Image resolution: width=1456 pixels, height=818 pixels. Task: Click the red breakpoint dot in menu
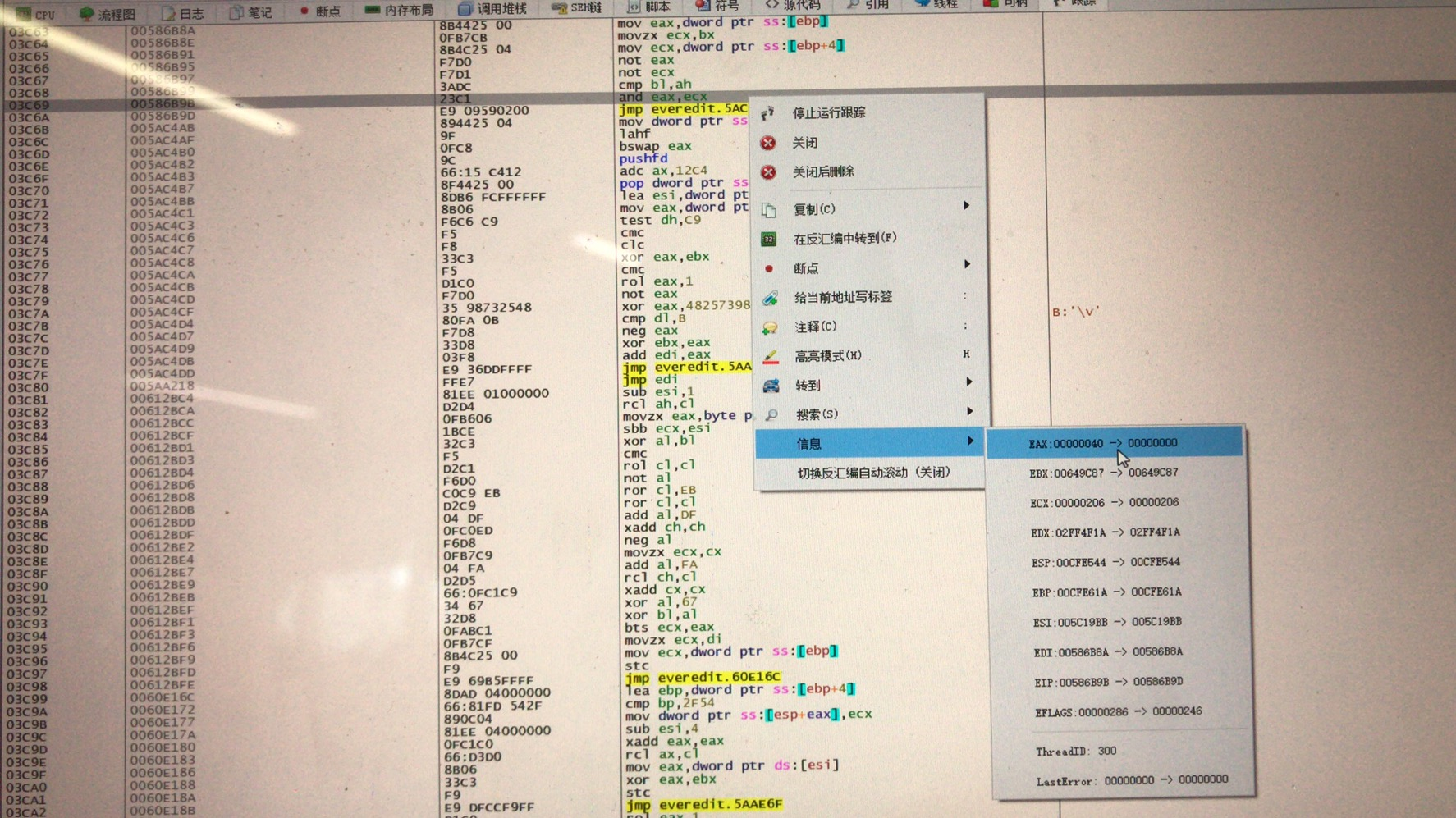[x=769, y=268]
